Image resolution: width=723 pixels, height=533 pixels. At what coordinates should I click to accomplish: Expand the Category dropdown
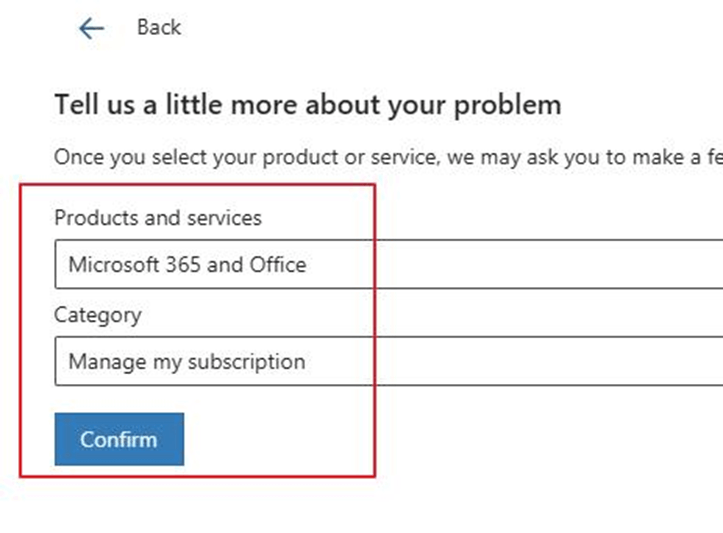point(389,361)
